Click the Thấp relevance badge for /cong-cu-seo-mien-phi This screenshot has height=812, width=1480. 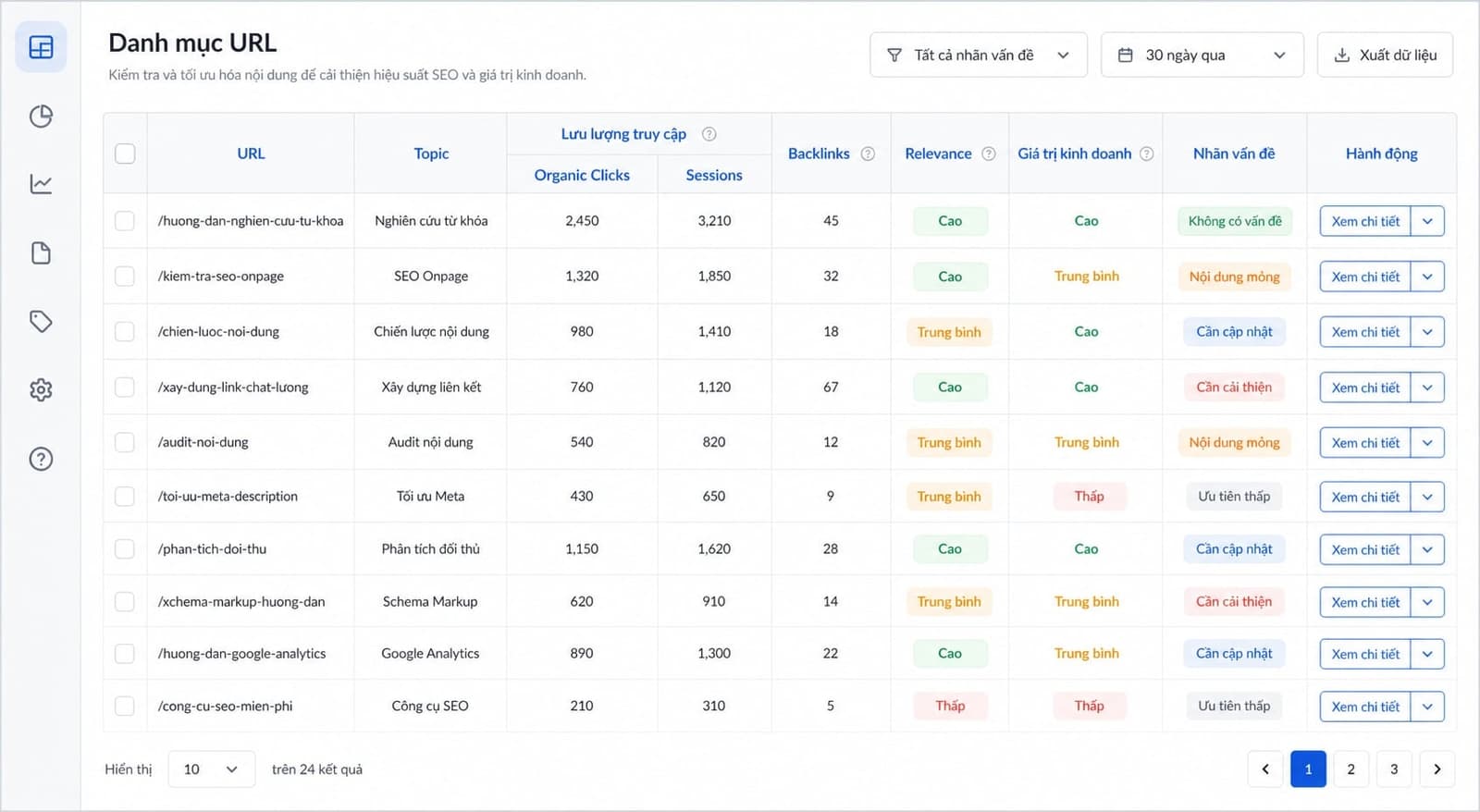pyautogui.click(x=950, y=707)
